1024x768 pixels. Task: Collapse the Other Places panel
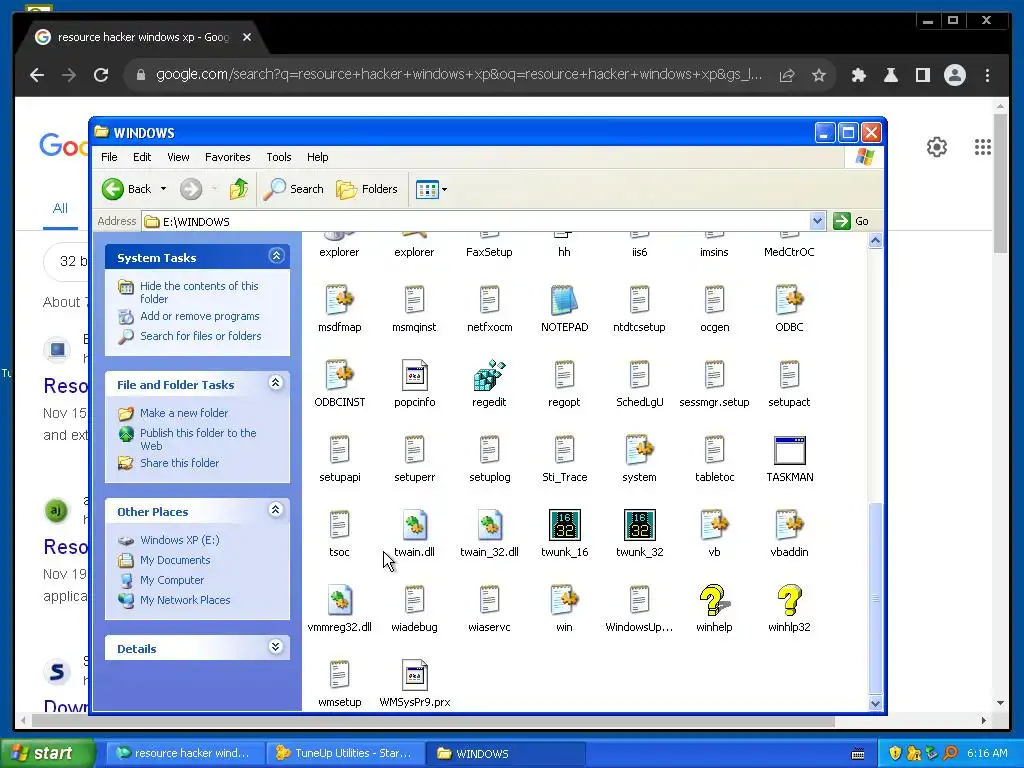[x=276, y=510]
